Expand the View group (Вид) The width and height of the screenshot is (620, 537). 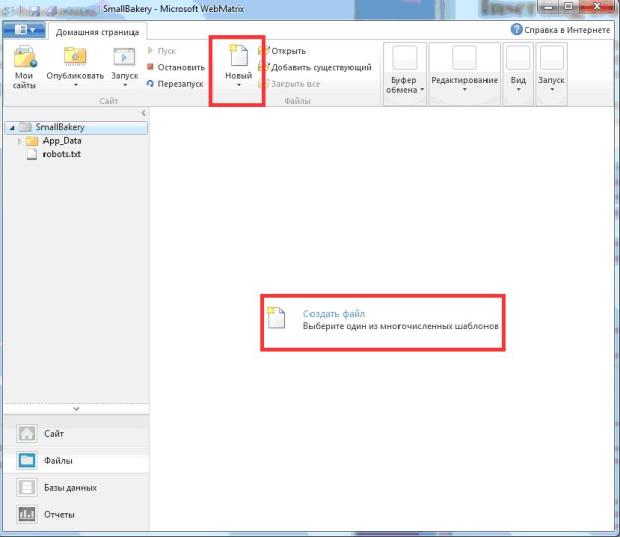pyautogui.click(x=518, y=74)
